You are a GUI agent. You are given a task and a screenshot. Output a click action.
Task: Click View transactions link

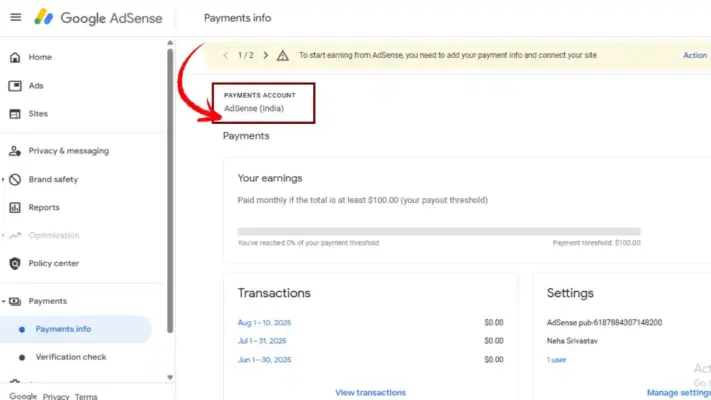coord(370,393)
